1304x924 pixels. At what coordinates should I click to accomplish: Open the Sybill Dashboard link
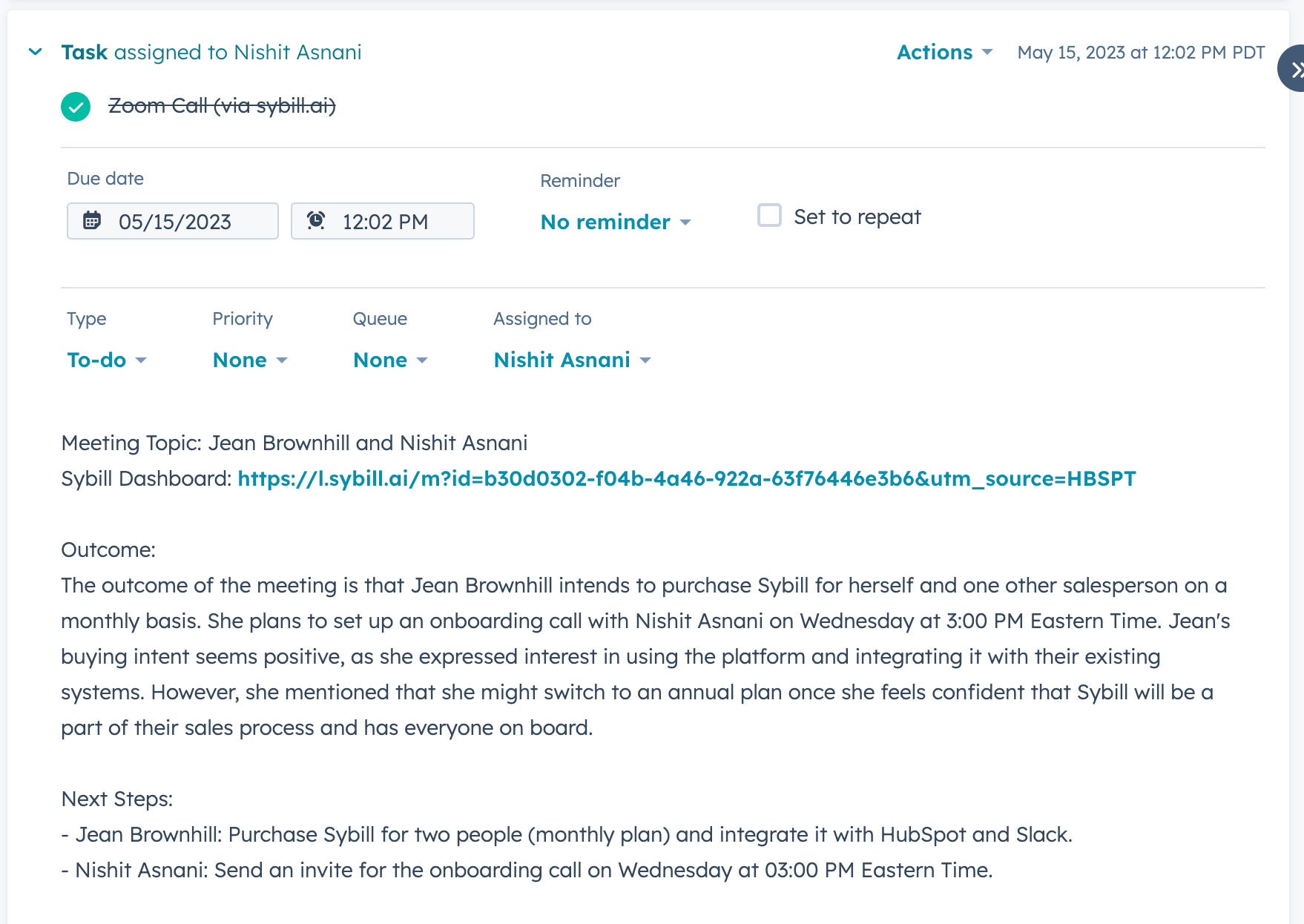pos(687,478)
